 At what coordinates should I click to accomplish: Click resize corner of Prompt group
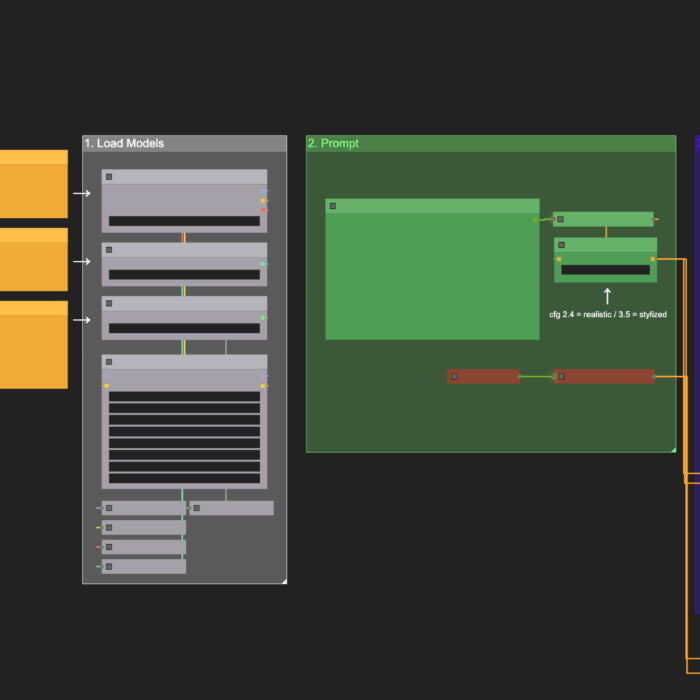(673, 450)
